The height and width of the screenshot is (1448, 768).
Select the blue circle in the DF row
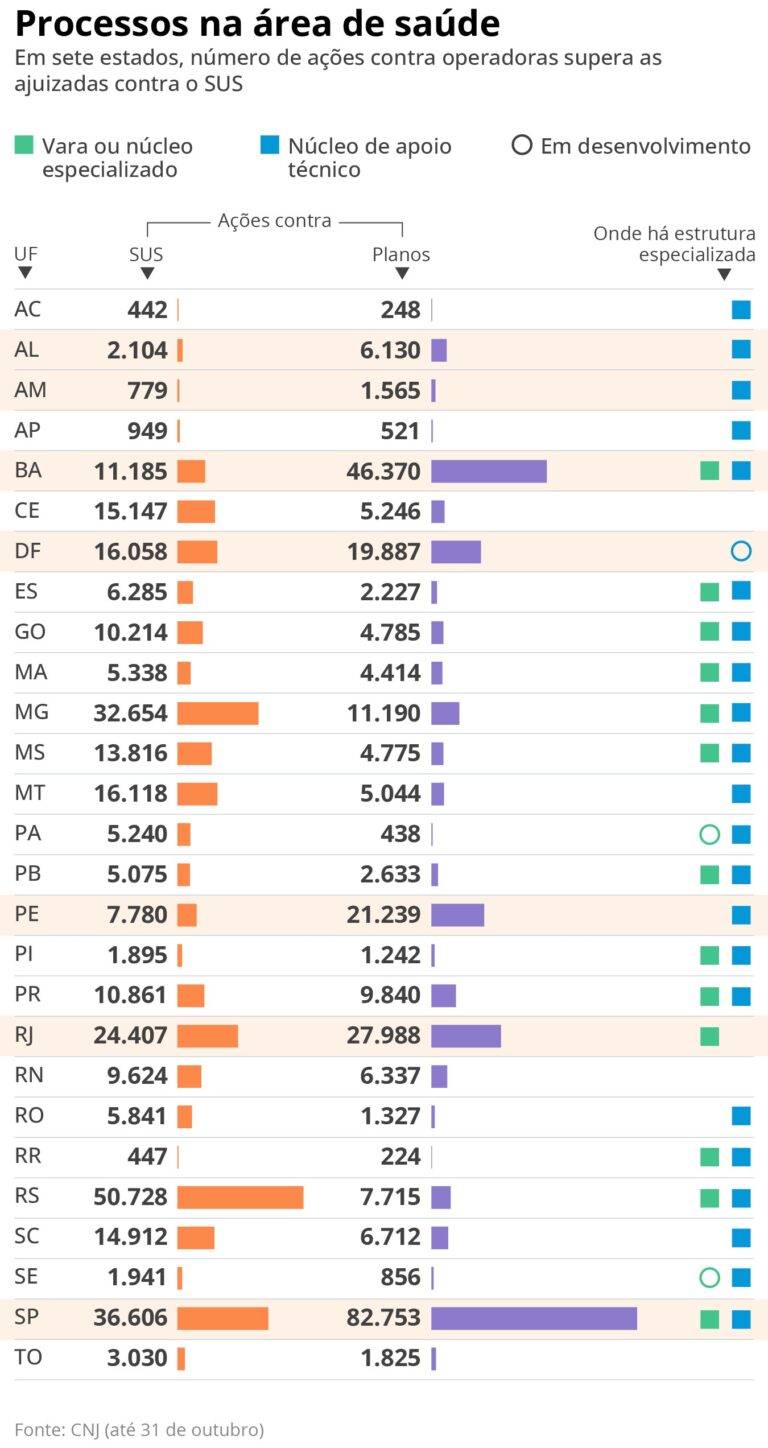[741, 551]
